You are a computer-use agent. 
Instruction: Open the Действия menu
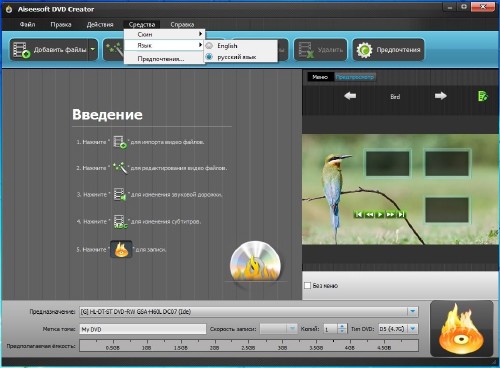point(100,24)
